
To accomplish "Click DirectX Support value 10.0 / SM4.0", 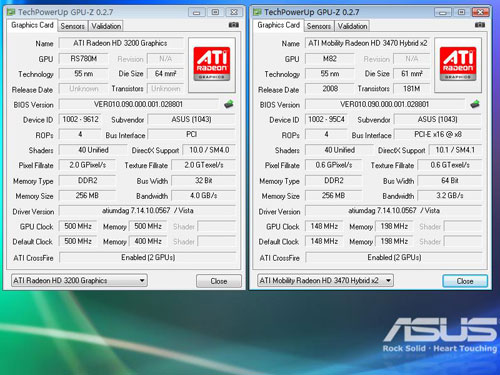I will tap(209, 150).
